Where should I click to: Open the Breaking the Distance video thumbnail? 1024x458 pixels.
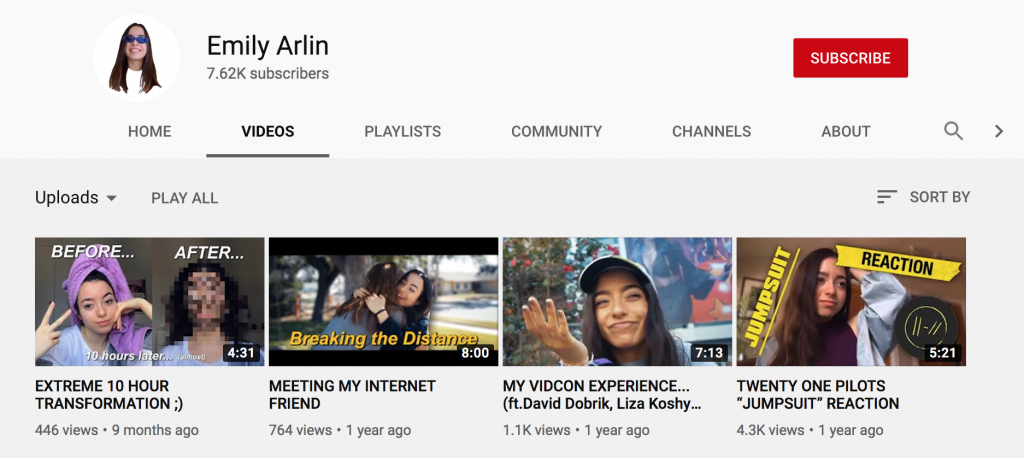[383, 301]
